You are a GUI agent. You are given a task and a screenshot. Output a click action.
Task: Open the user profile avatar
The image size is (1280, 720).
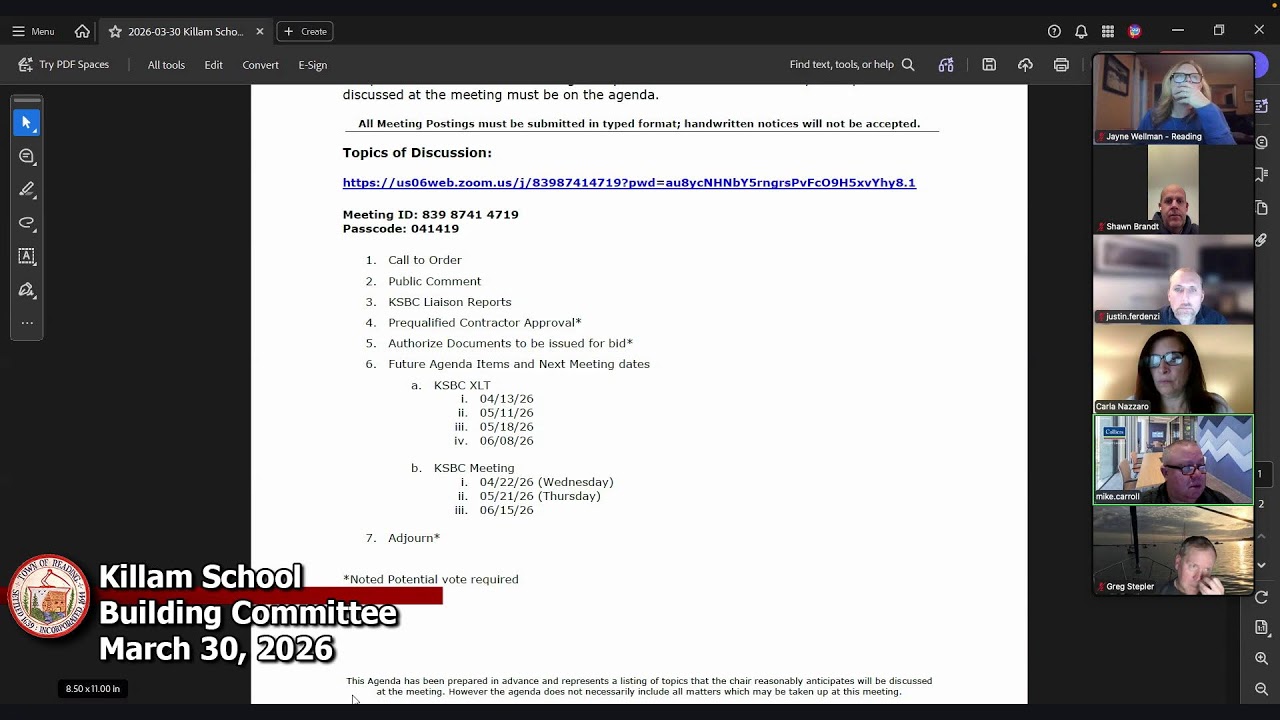coord(1135,31)
